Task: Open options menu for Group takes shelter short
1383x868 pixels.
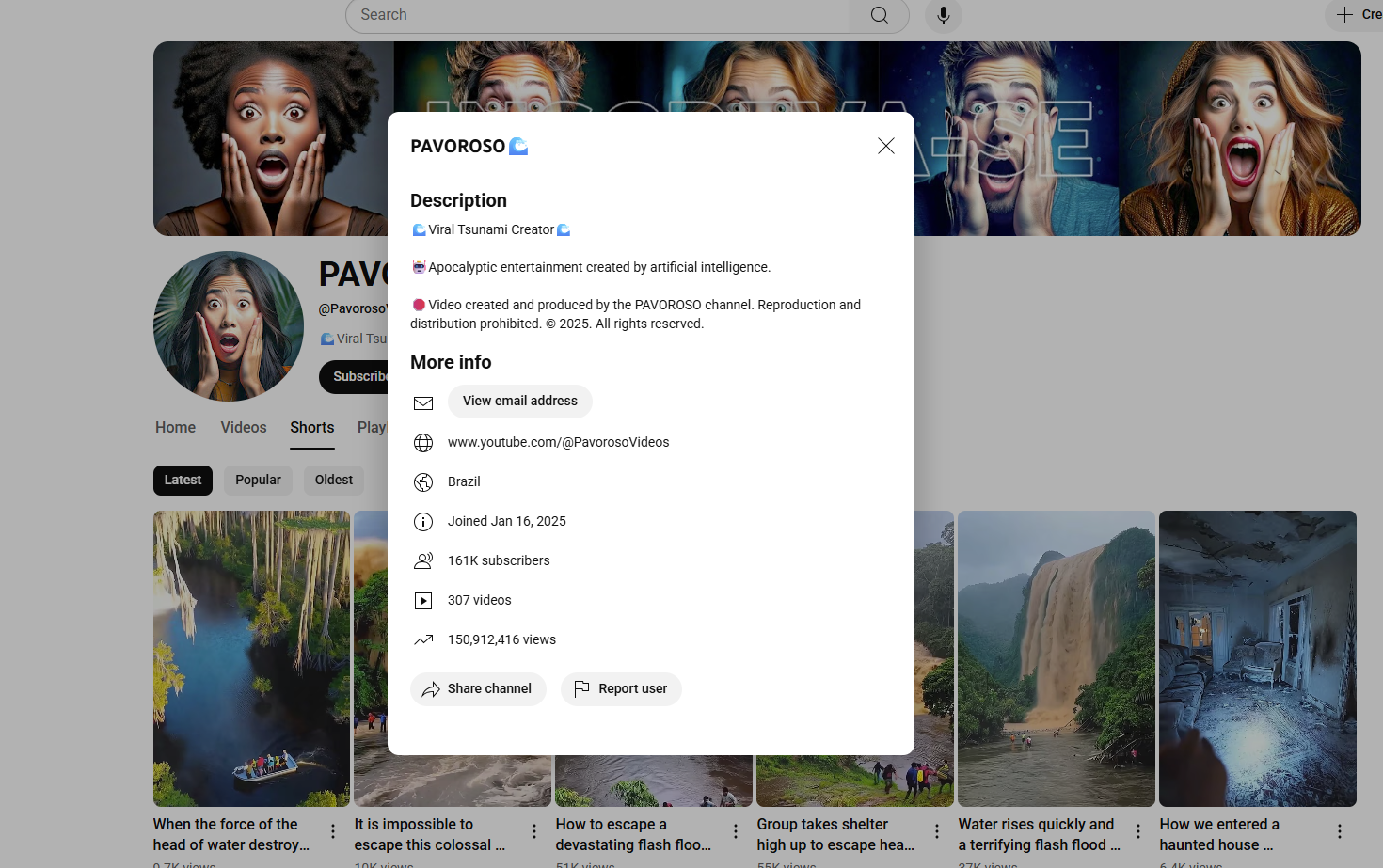Action: [936, 831]
